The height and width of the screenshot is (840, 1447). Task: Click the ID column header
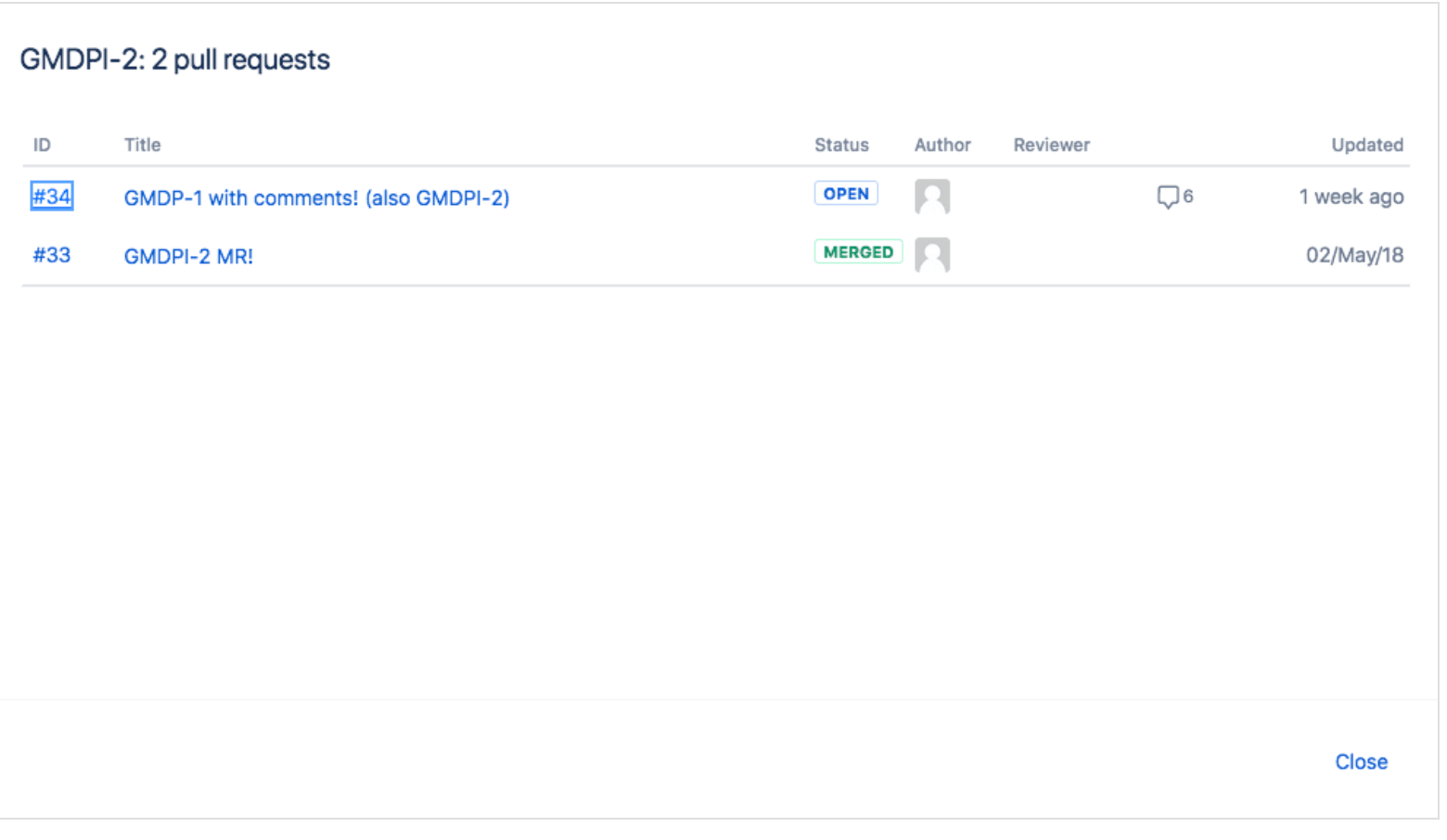click(x=42, y=145)
